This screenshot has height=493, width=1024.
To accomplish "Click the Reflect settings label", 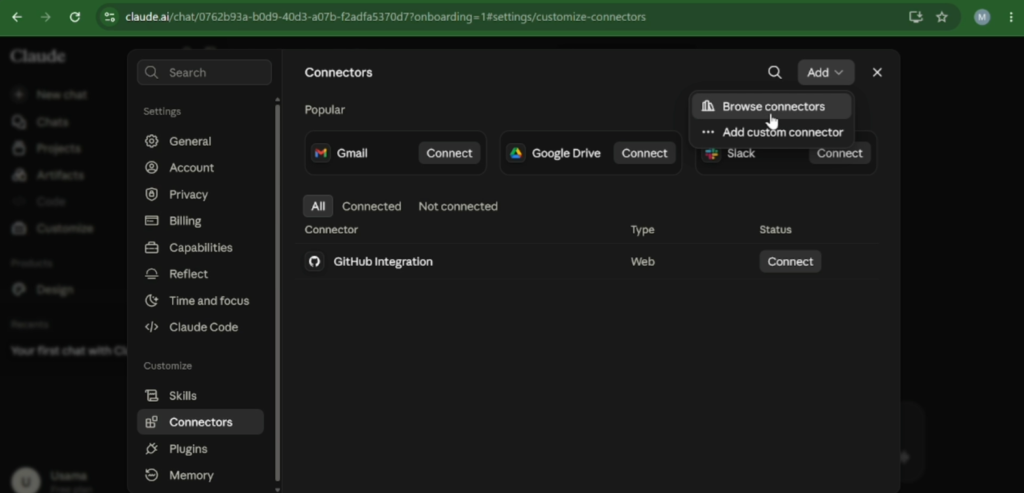I will click(x=189, y=274).
